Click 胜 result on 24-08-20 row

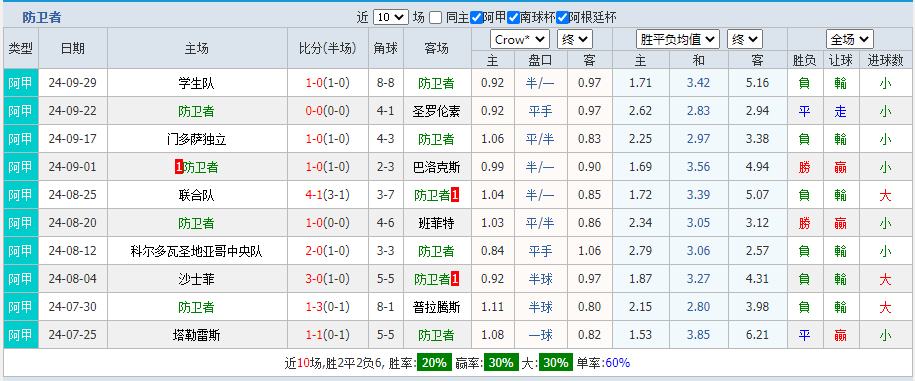point(805,223)
